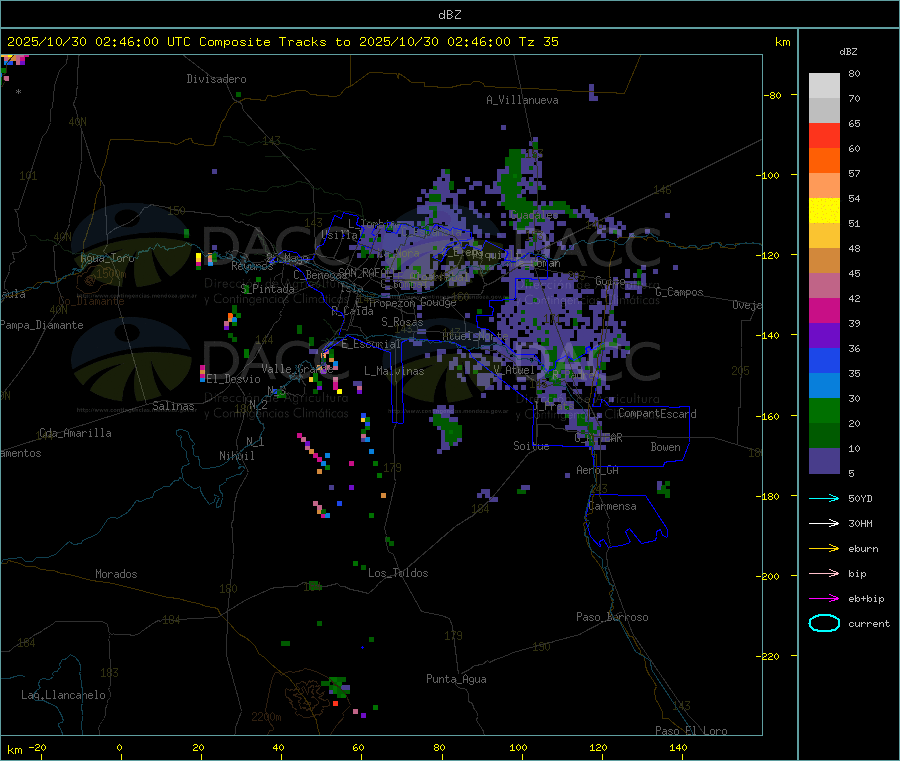900x761 pixels.
Task: Click the Lag.Llancanelo map label
Action: (63, 695)
